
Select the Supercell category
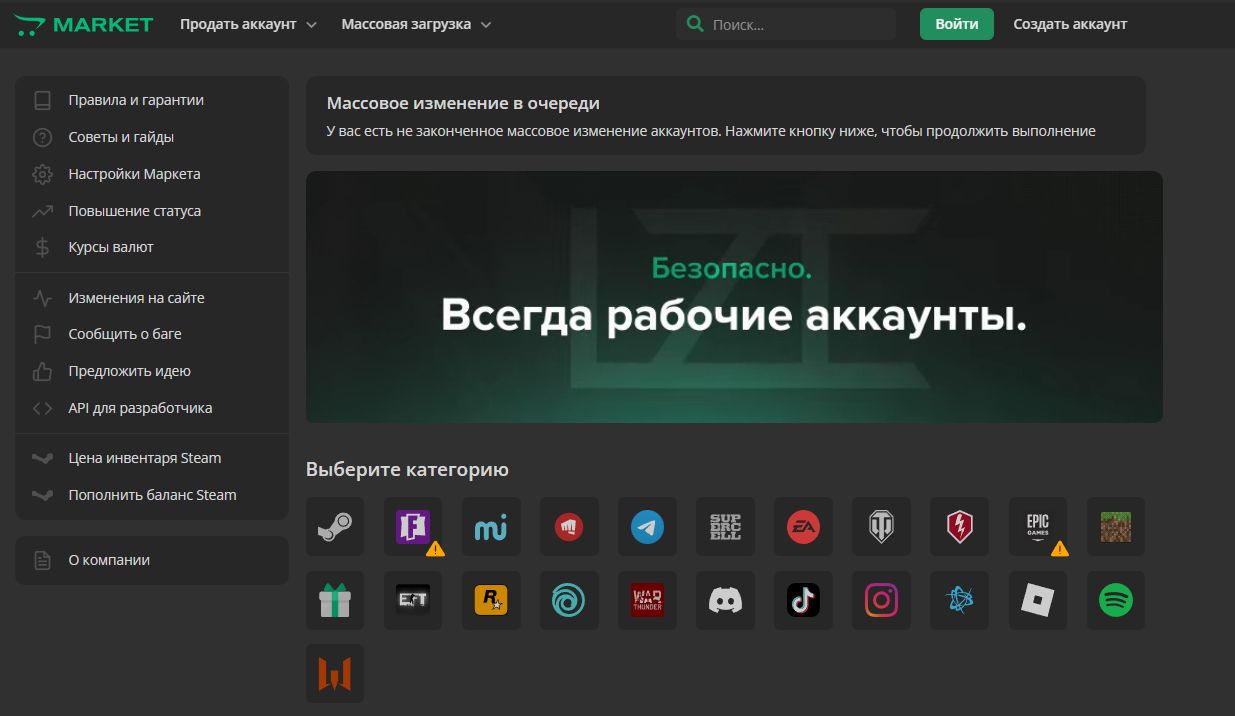click(x=725, y=527)
